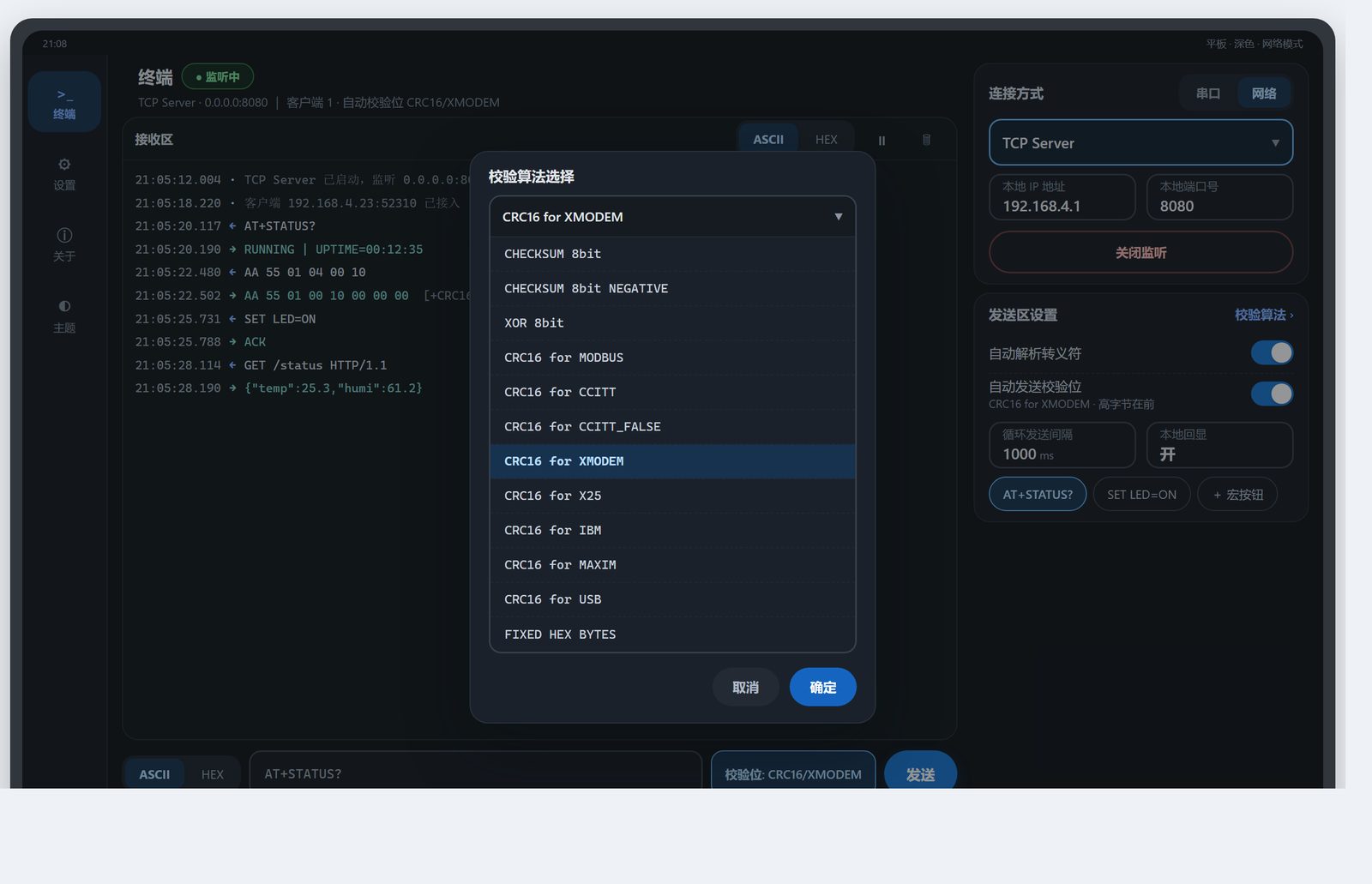The height and width of the screenshot is (884, 1372).
Task: Switch connection mode to 串口 tab
Action: click(x=1208, y=93)
